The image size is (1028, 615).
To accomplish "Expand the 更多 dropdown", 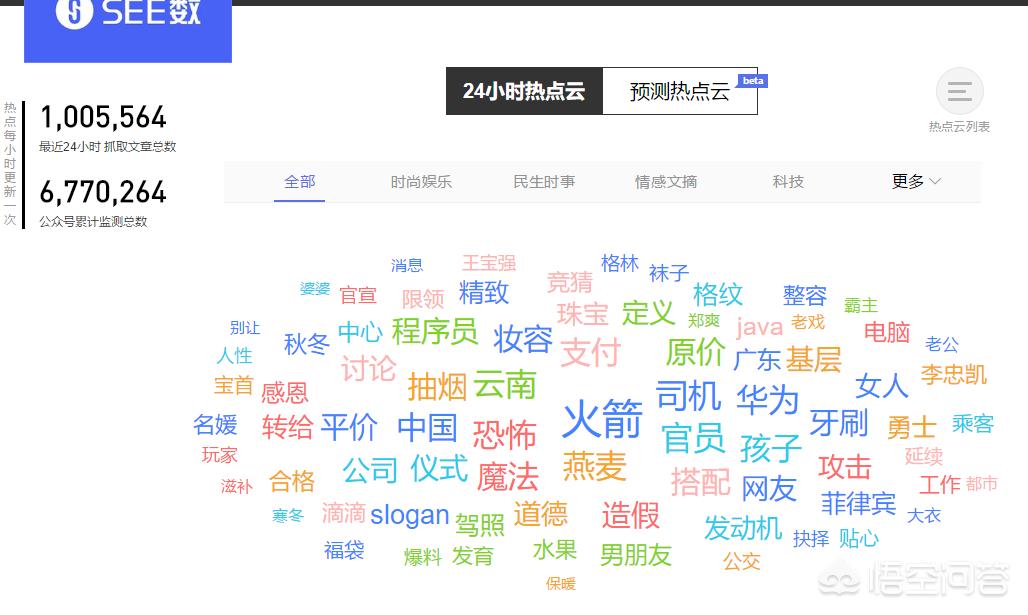I will pos(913,182).
